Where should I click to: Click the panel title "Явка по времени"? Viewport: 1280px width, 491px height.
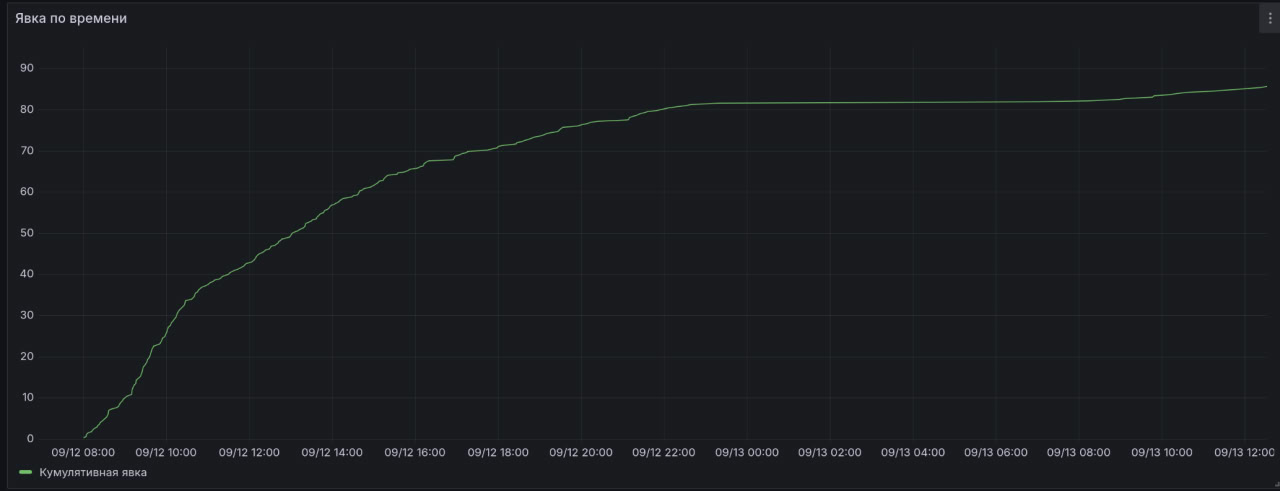(x=71, y=18)
